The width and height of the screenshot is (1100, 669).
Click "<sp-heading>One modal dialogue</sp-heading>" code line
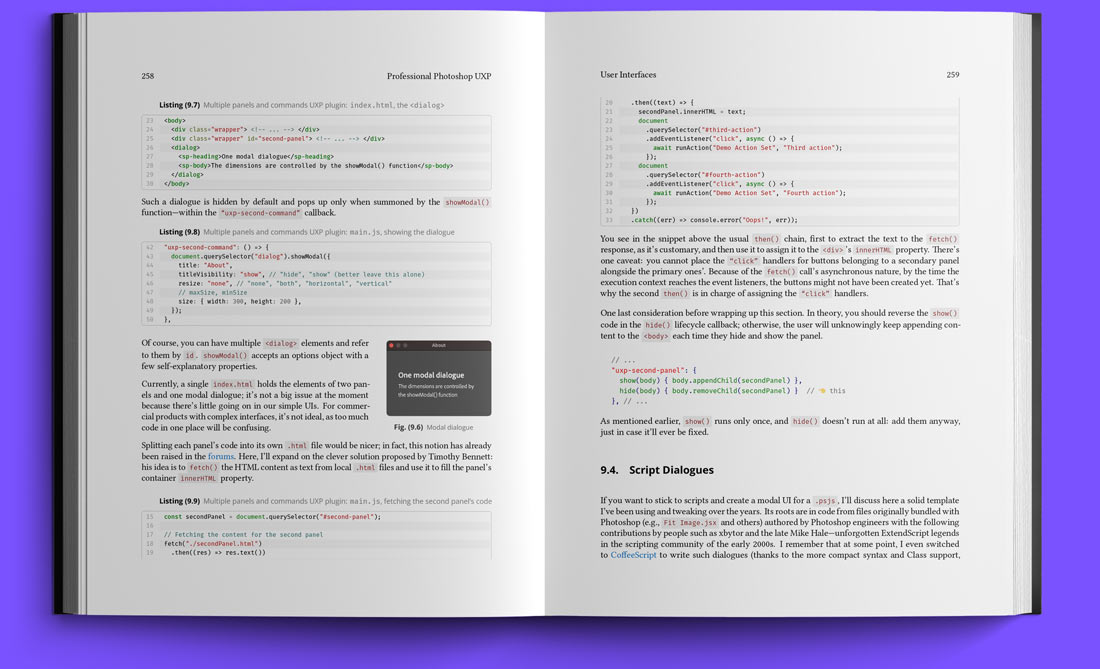255,156
